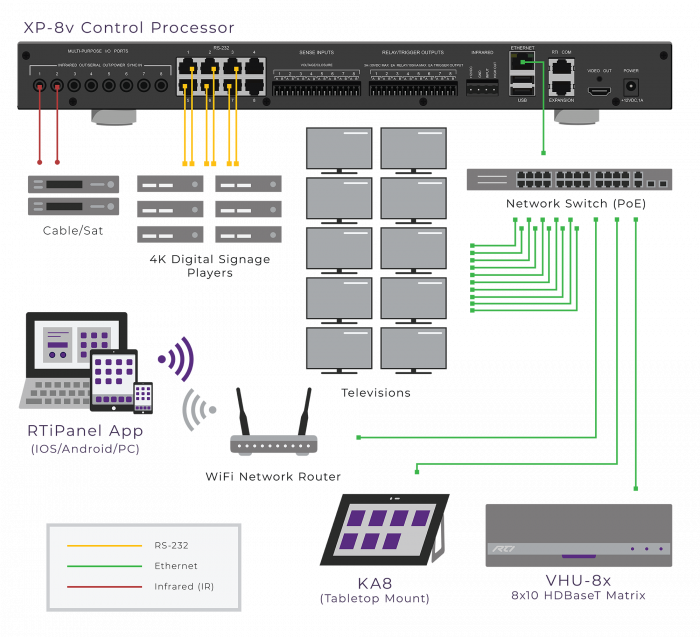Click the purple WiFi signal waves

click(x=177, y=359)
